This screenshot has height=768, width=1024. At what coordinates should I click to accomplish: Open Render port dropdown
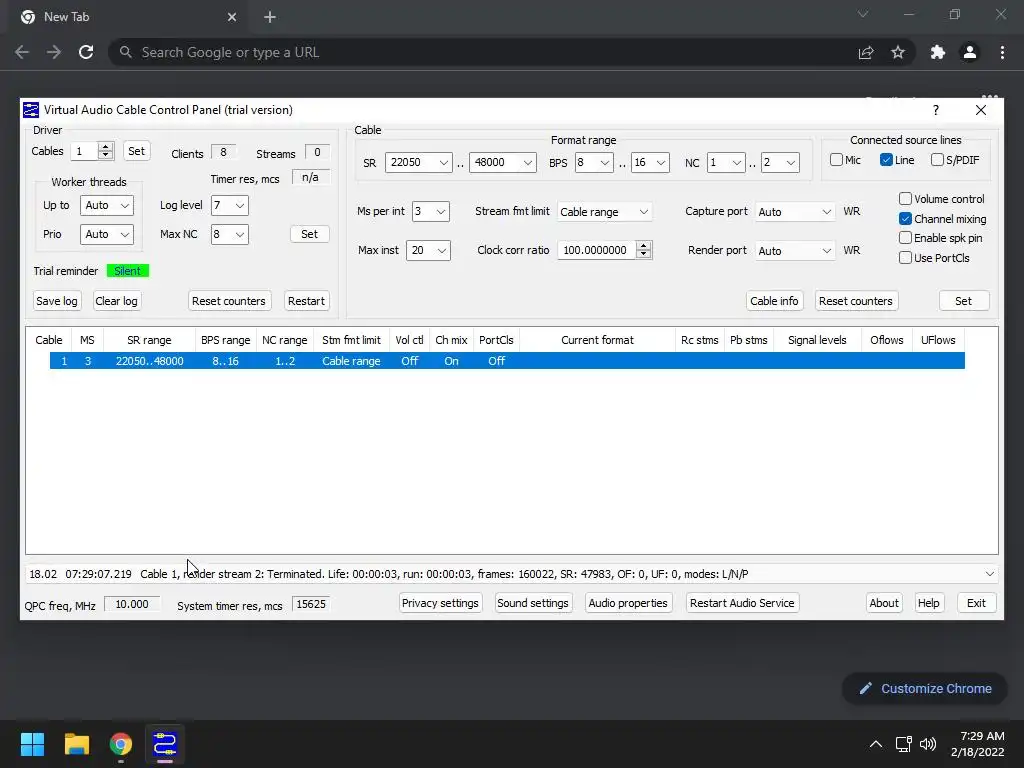(x=794, y=250)
